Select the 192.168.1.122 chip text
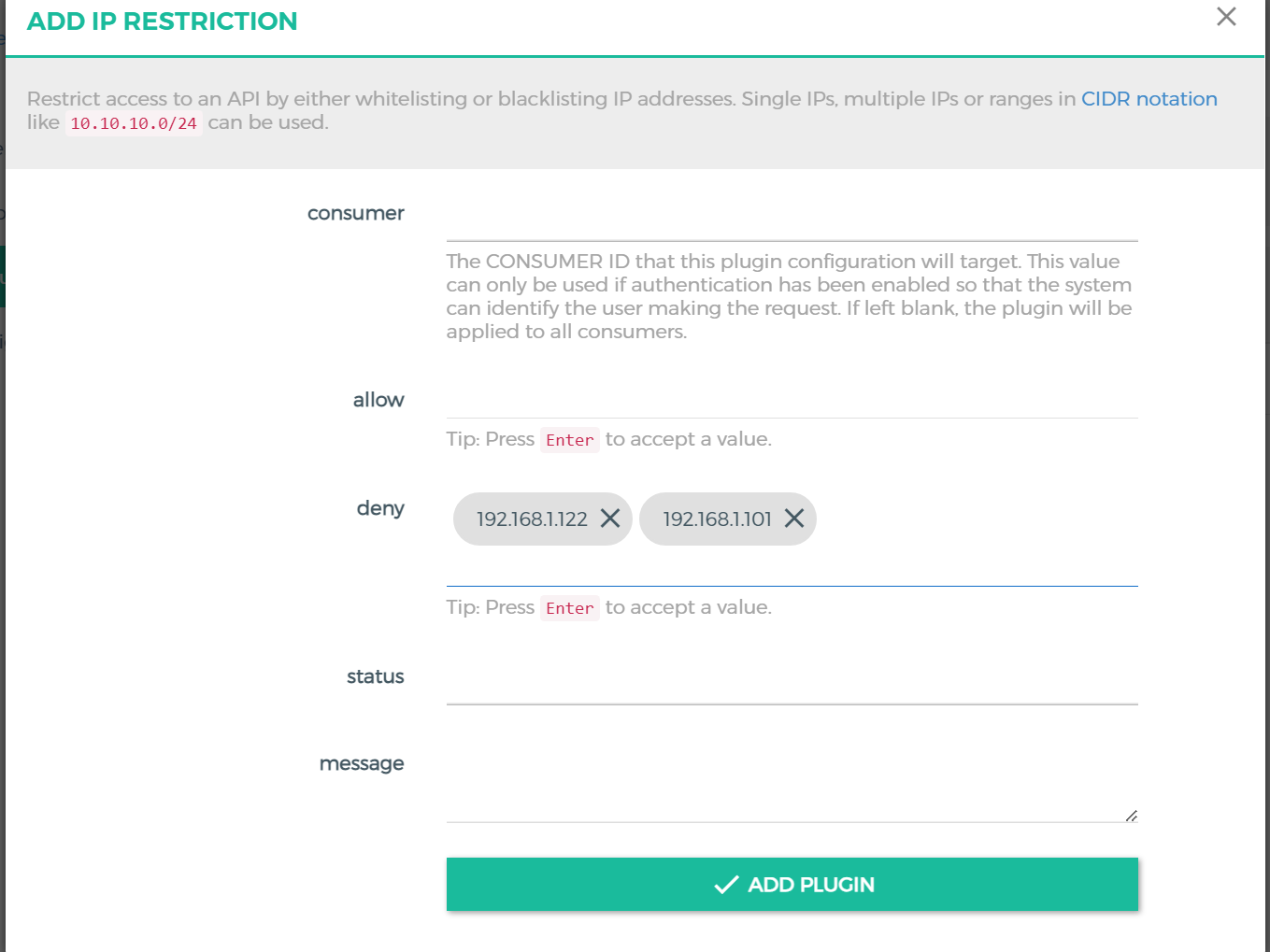 (x=532, y=519)
